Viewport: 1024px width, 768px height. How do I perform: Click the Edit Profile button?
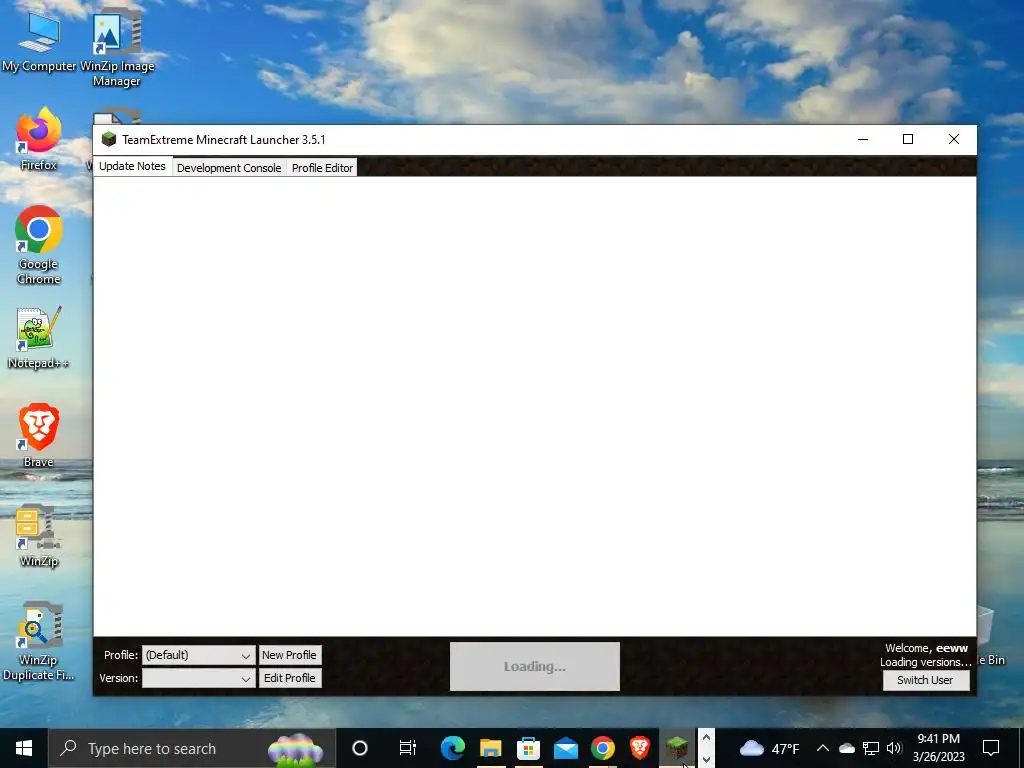[289, 678]
